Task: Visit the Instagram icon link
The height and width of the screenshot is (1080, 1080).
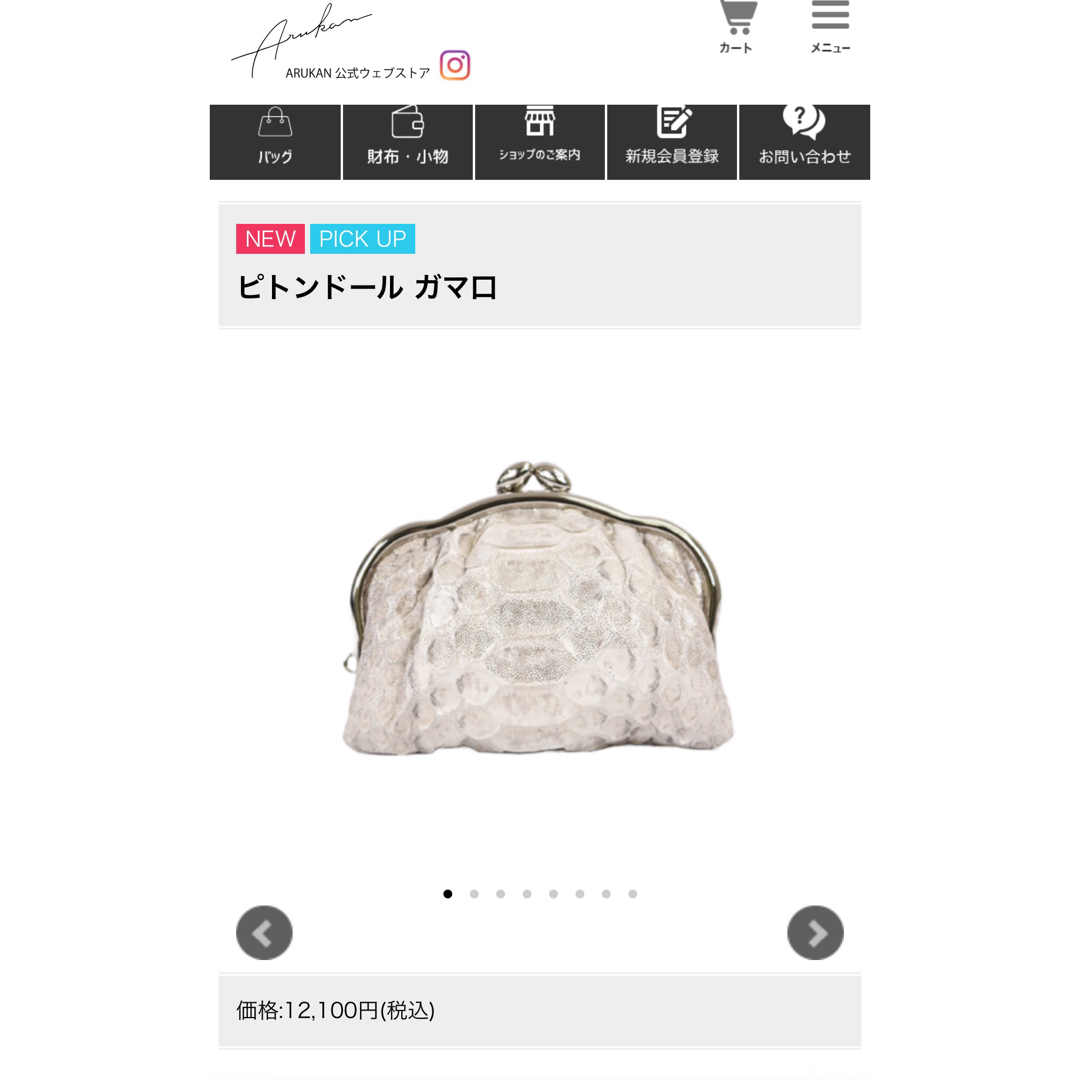Action: coord(455,65)
